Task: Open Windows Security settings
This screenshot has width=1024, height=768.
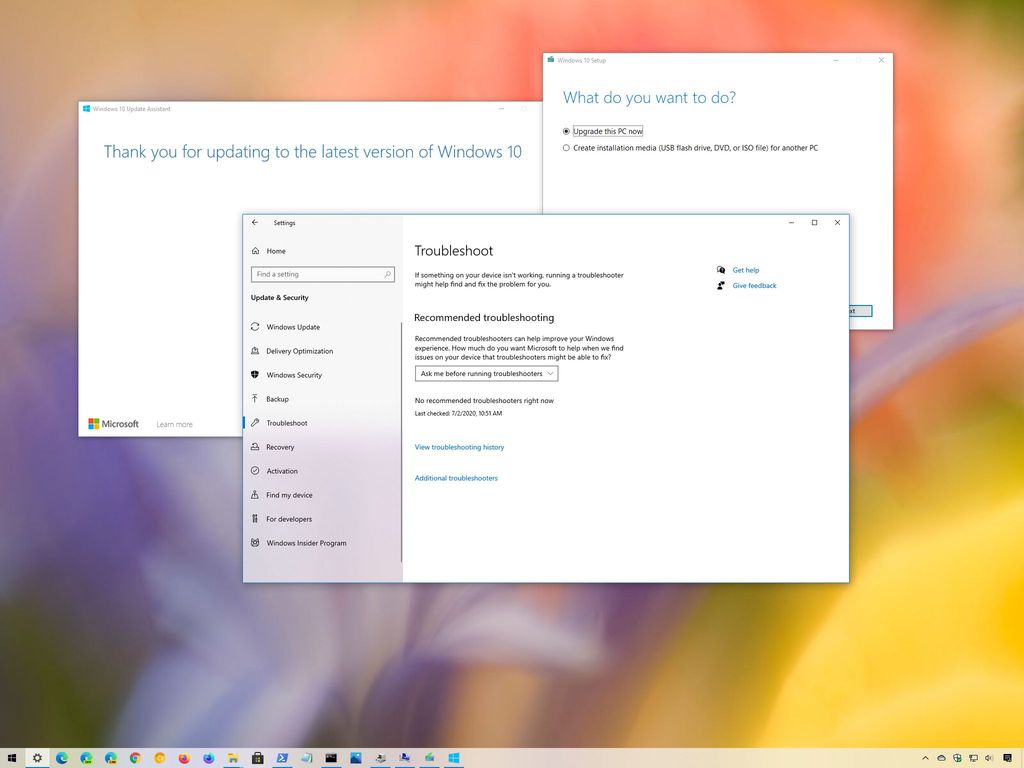Action: (x=292, y=375)
